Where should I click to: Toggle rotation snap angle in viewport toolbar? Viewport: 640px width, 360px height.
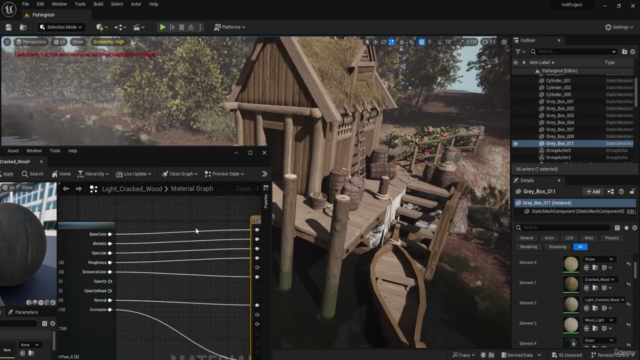tap(440, 42)
